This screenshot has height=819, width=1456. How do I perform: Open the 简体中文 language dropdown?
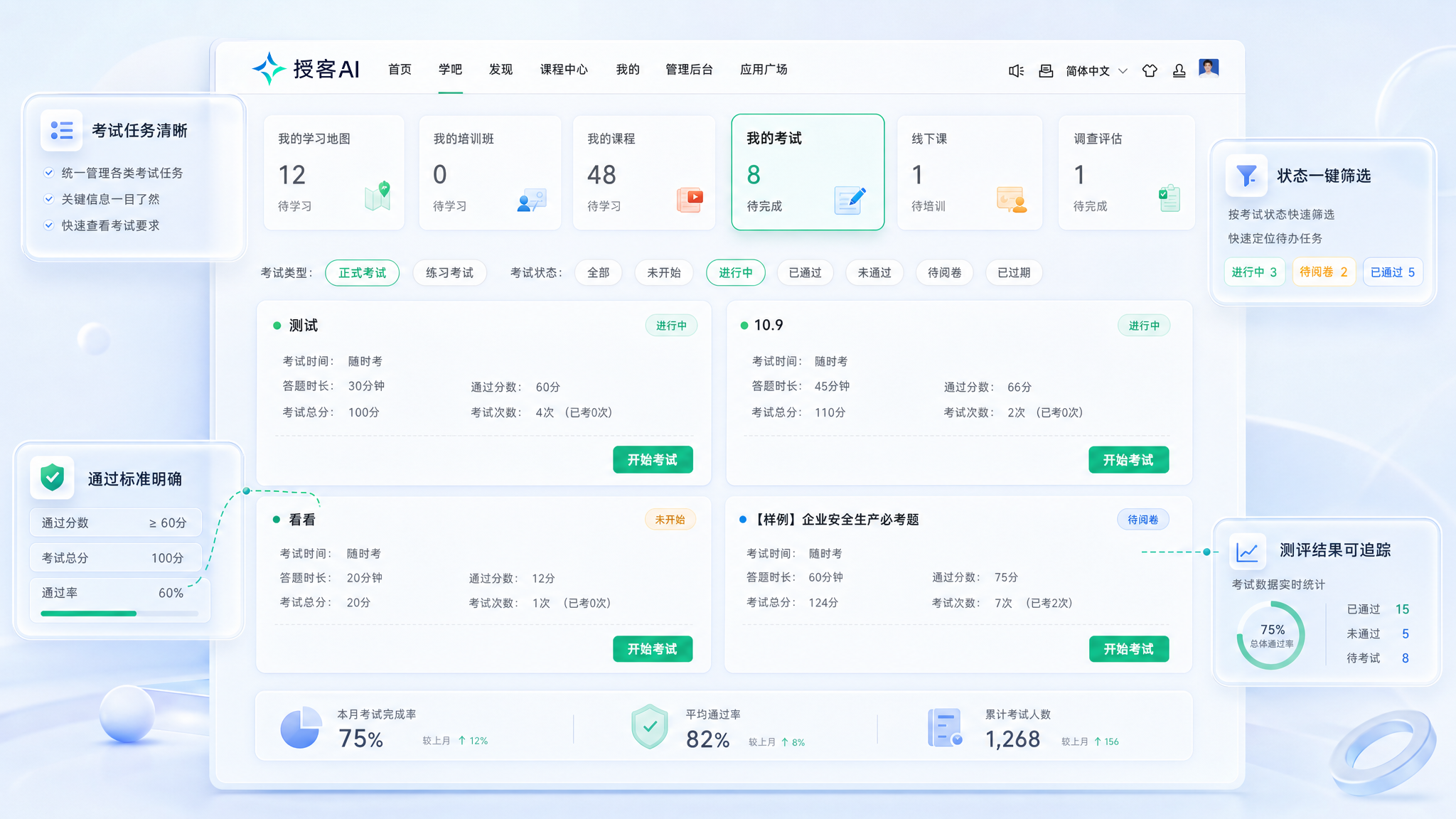tap(1096, 71)
